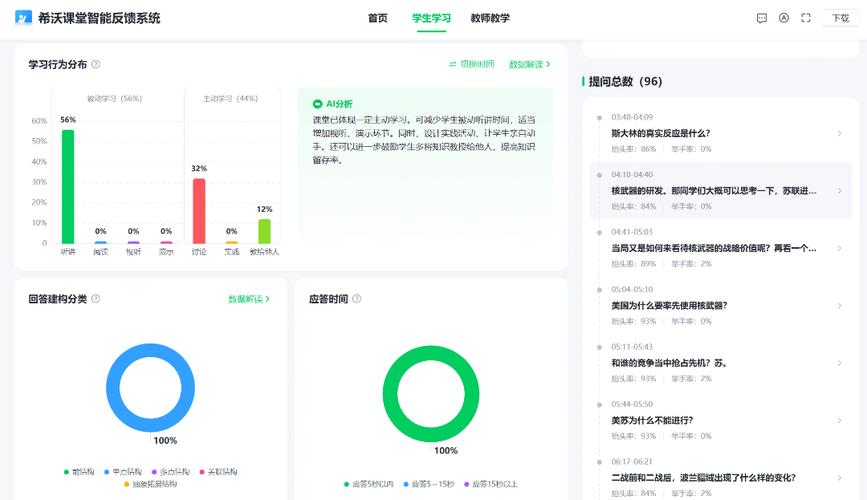Image resolution: width=867 pixels, height=500 pixels.
Task: Toggle the 多点结构 legend item
Action: [x=171, y=472]
